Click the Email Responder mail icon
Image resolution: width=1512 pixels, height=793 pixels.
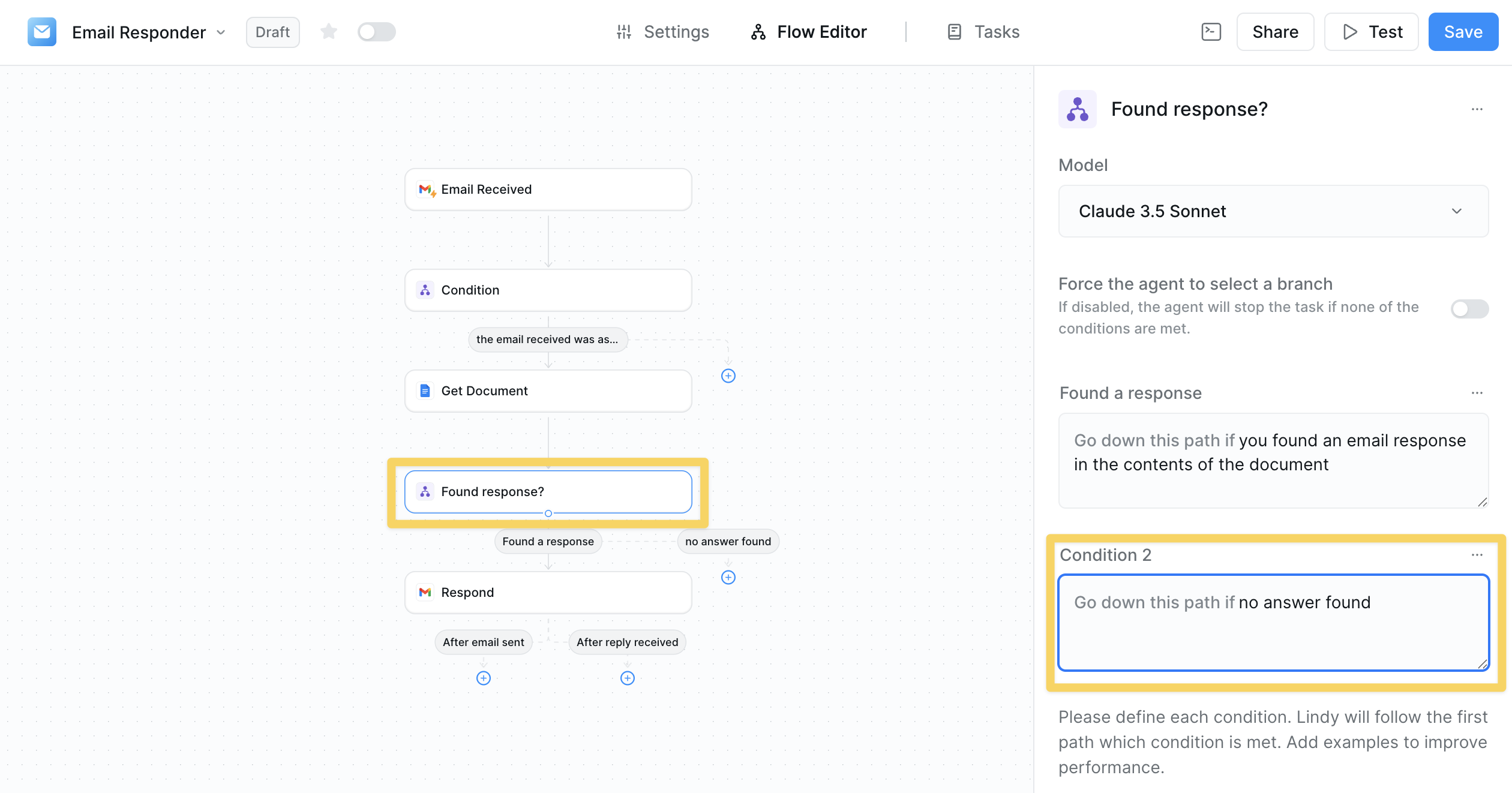tap(42, 32)
